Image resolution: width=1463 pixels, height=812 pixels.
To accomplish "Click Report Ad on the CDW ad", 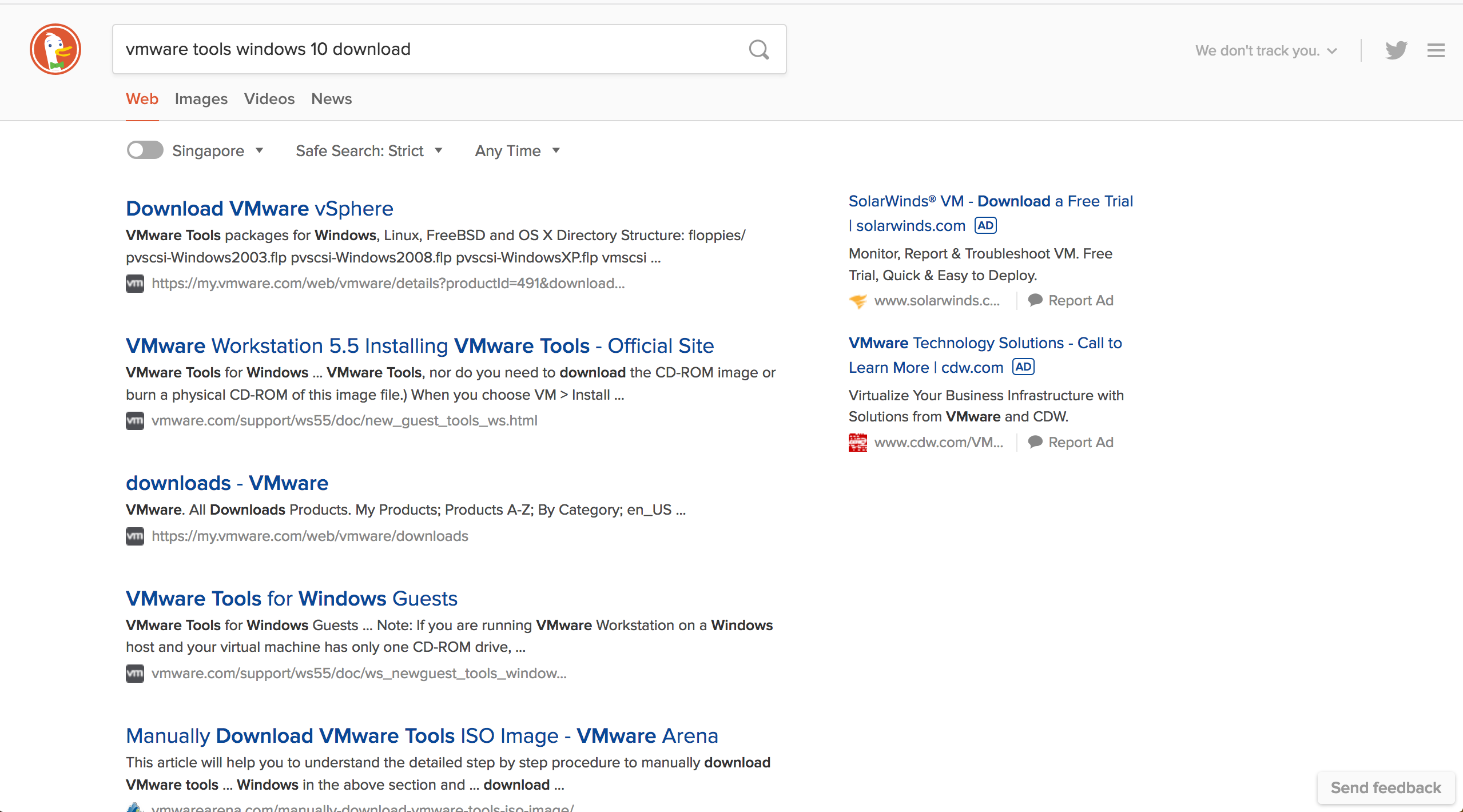I will (x=1080, y=443).
